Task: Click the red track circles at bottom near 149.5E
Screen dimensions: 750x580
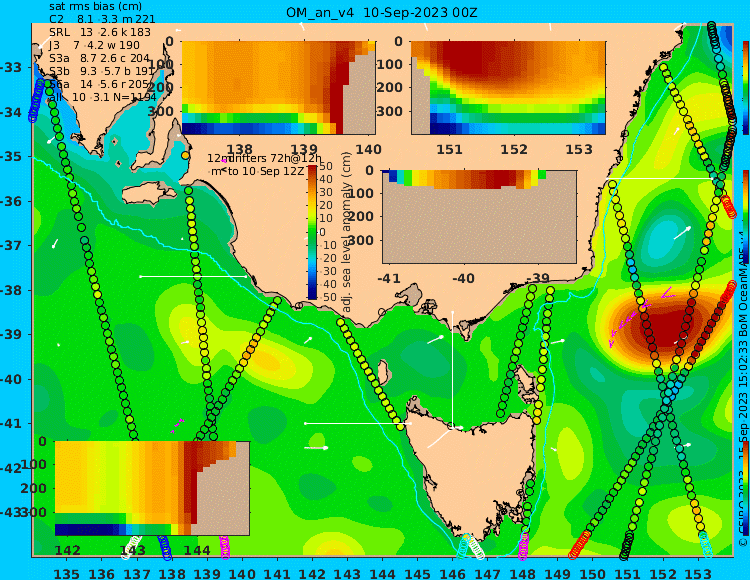Action: 580,545
